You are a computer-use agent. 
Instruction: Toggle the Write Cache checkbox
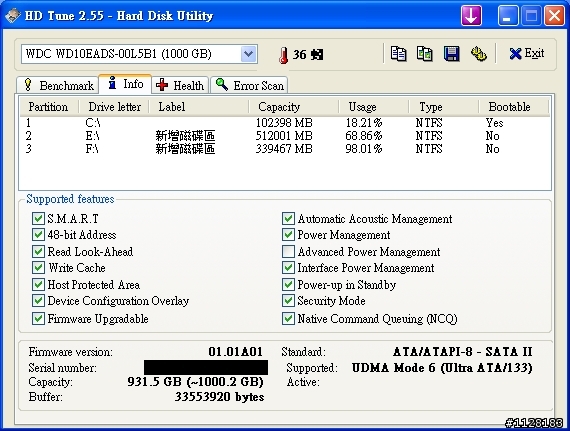pos(38,267)
